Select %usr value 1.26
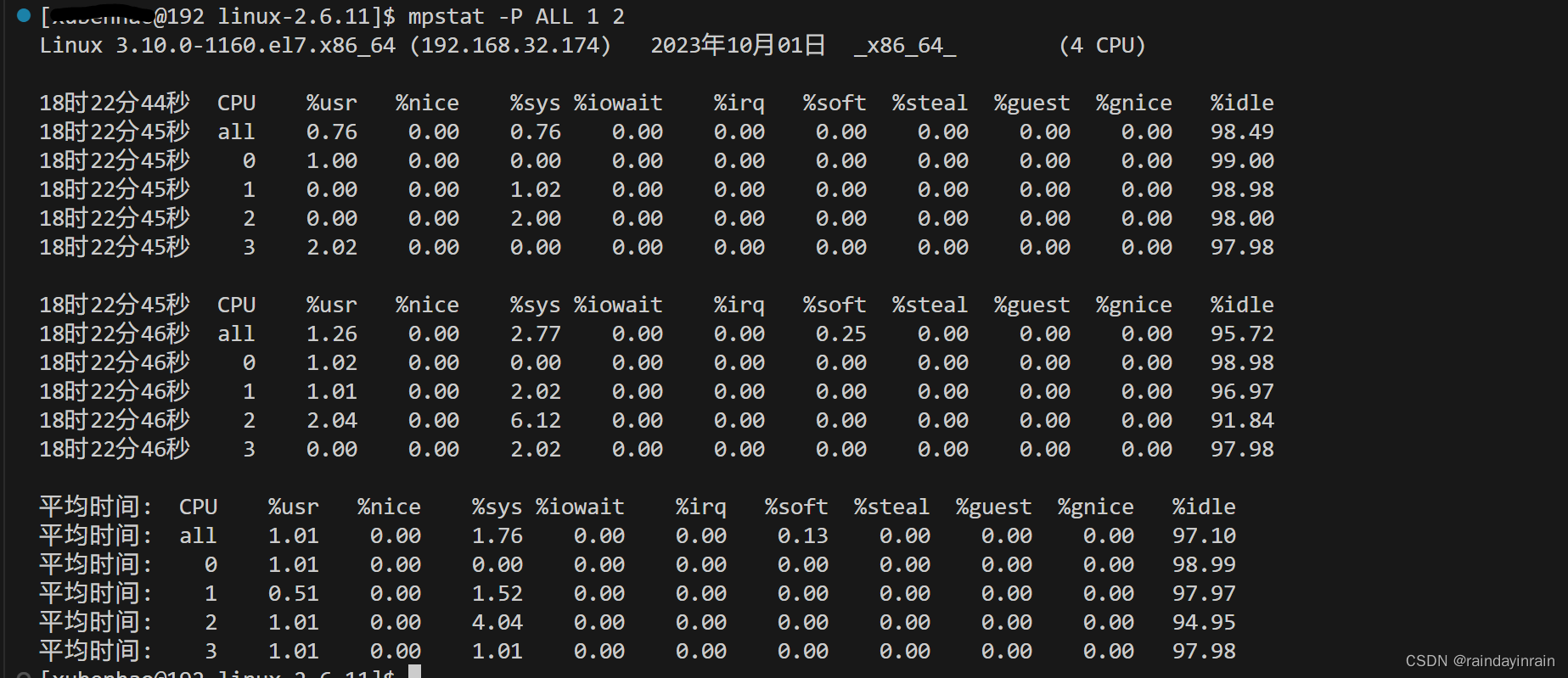Screen dimensions: 1568x678 pyautogui.click(x=332, y=333)
